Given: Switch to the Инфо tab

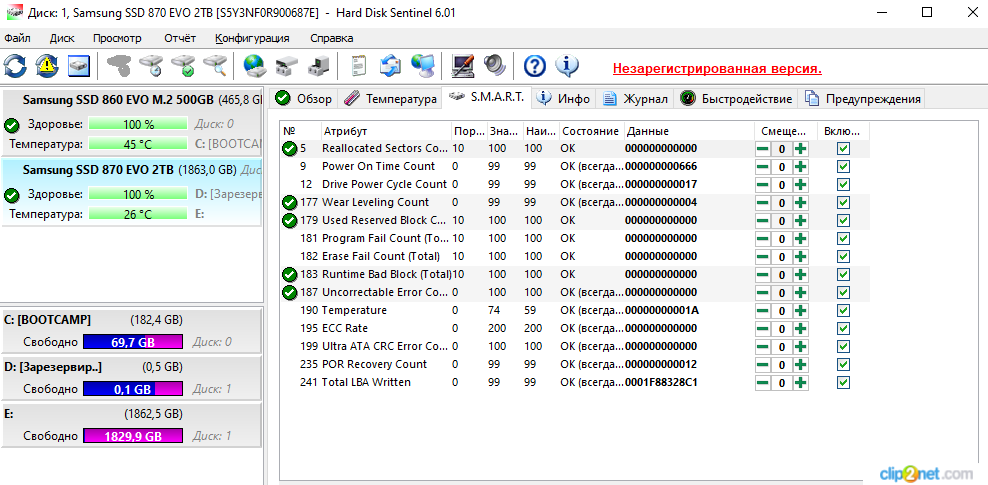Looking at the screenshot, I should (x=565, y=99).
